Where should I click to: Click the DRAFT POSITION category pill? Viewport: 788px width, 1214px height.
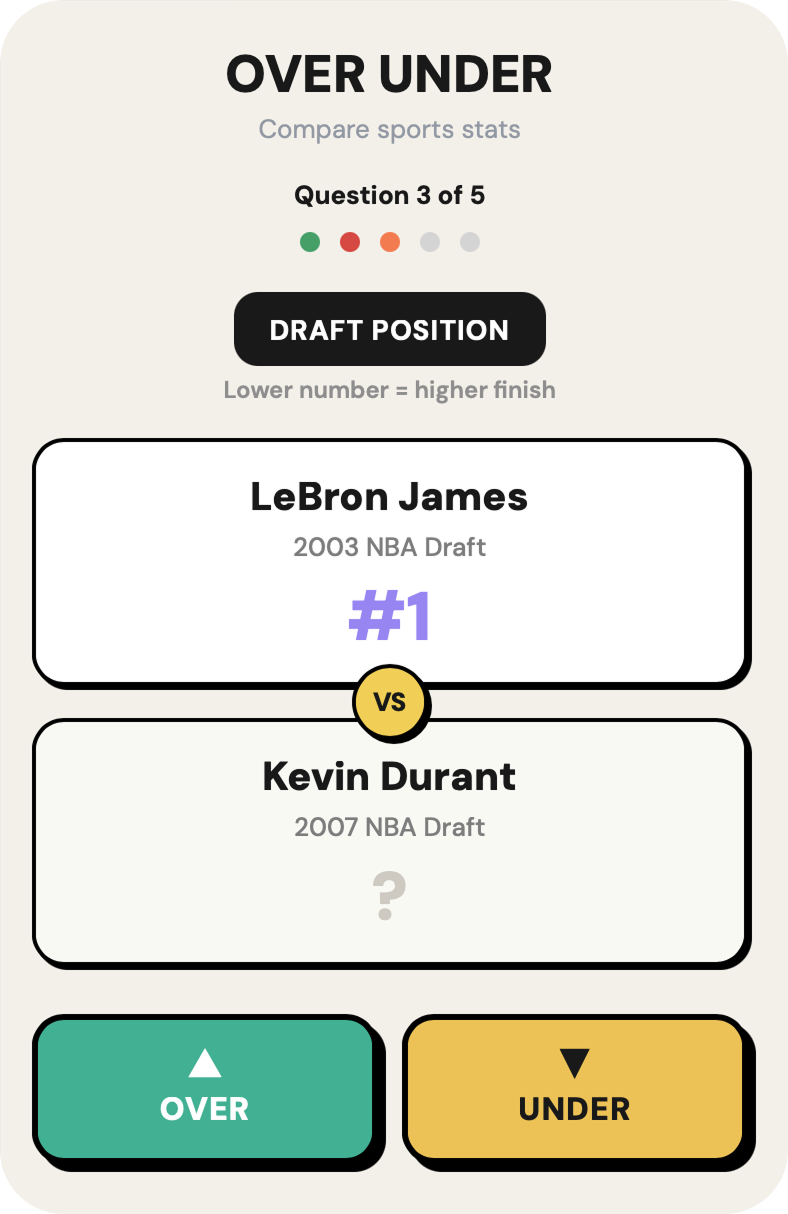pos(390,329)
